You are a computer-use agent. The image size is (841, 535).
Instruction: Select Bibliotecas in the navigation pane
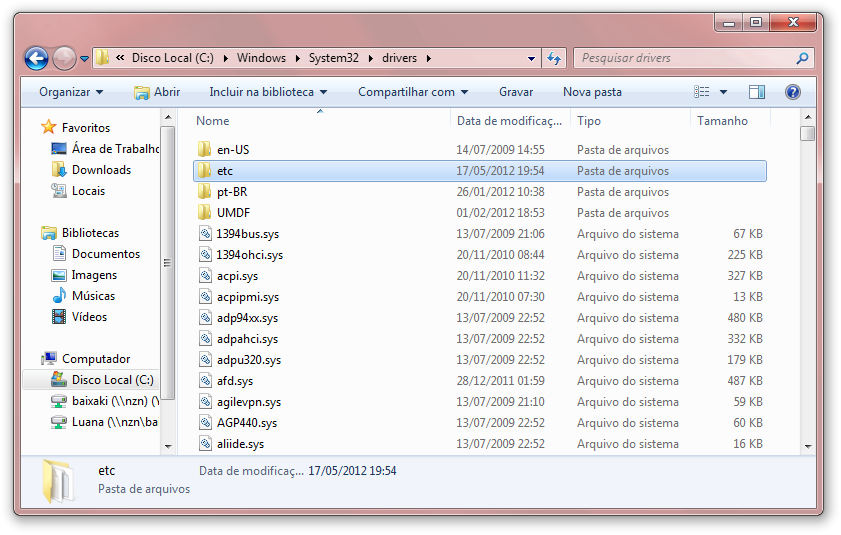click(x=90, y=233)
